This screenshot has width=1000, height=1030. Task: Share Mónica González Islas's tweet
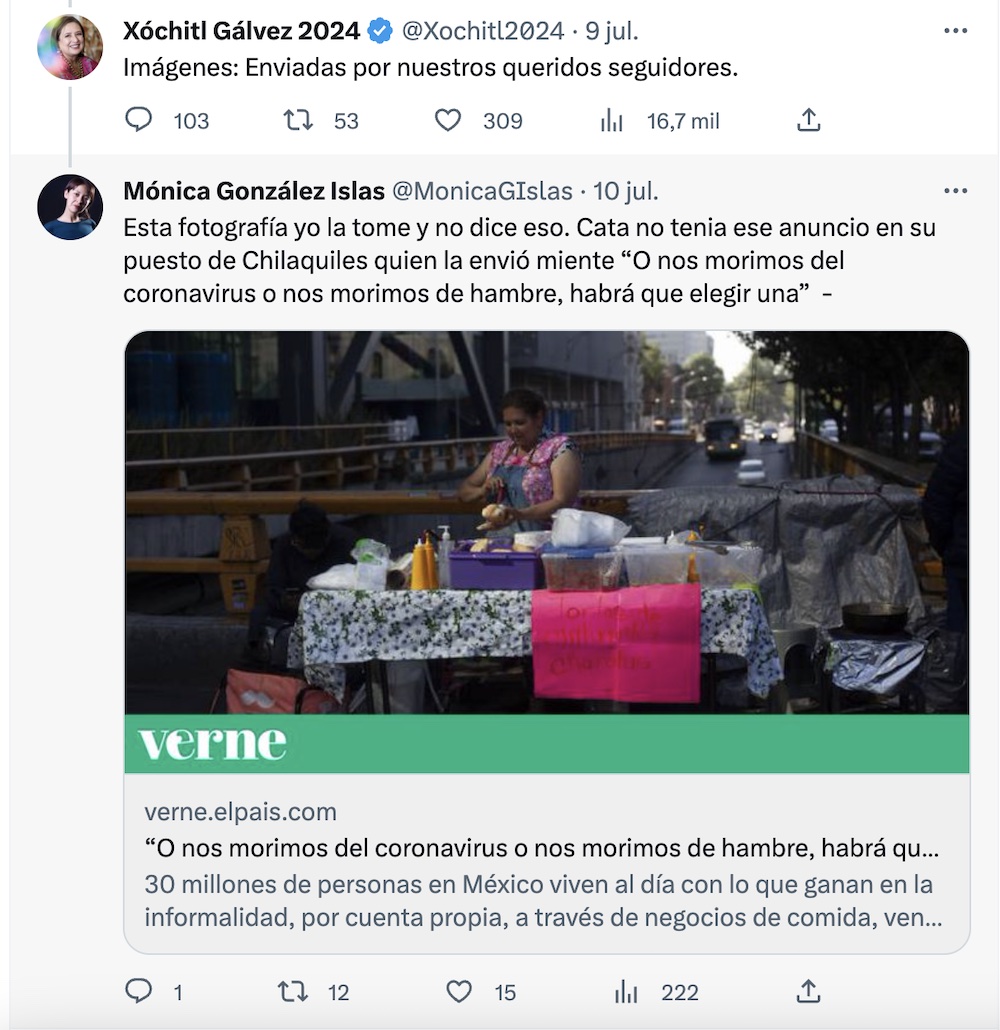click(808, 991)
